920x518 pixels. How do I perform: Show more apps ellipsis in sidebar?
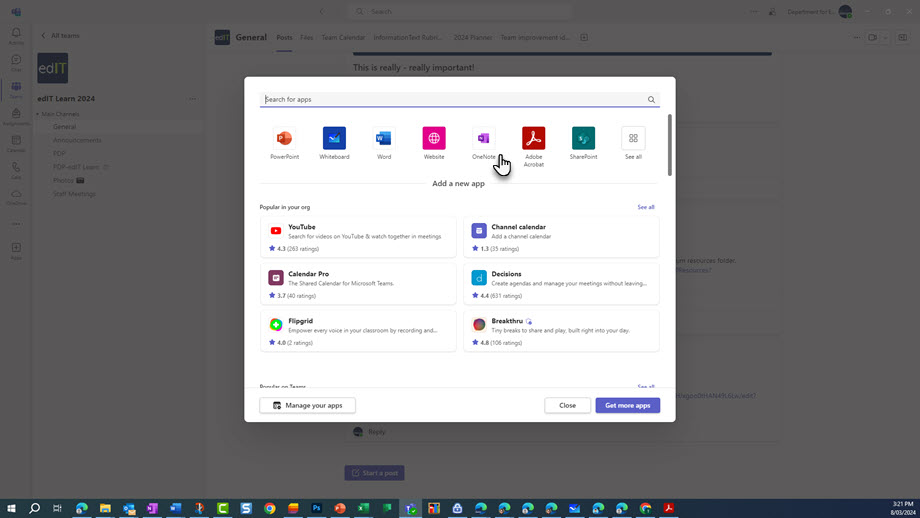click(16, 224)
